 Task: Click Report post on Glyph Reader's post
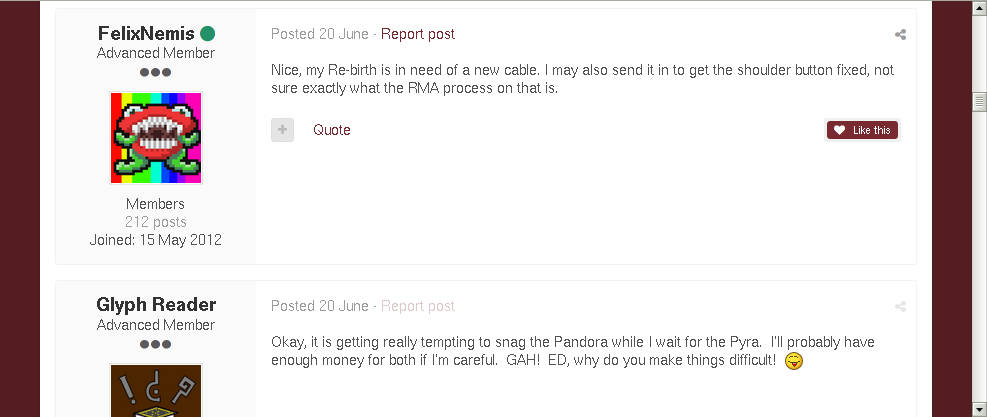pyautogui.click(x=418, y=306)
